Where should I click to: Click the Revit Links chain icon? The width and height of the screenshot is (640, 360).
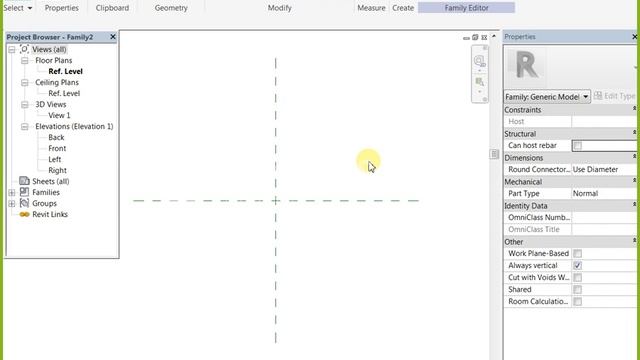pos(24,214)
